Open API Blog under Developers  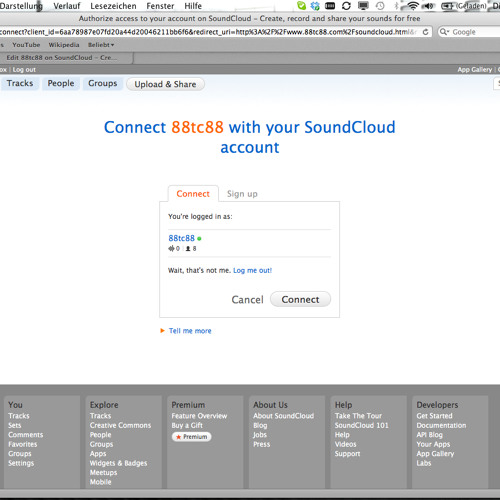point(429,435)
